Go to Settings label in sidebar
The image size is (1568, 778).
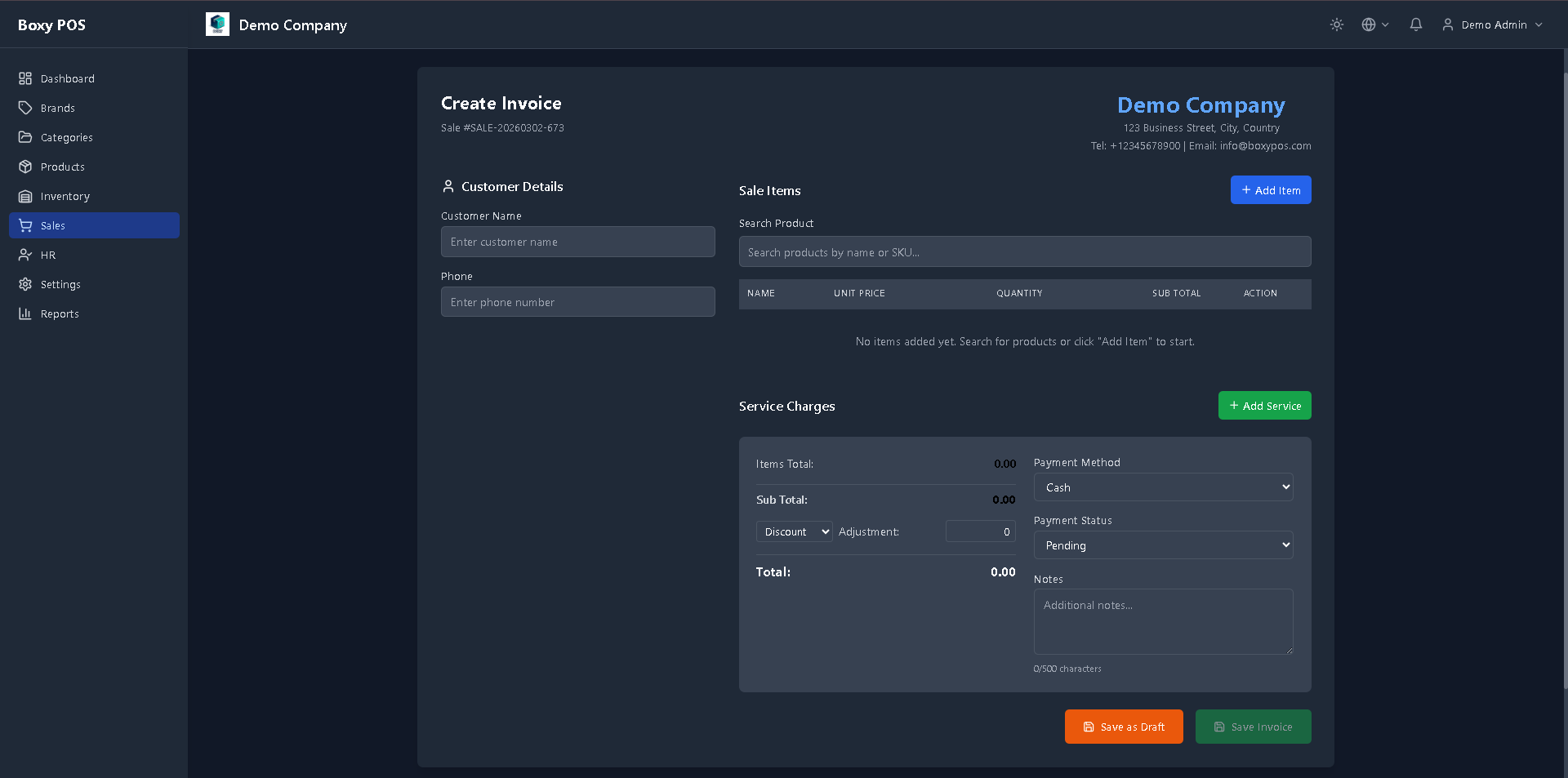pyautogui.click(x=60, y=284)
